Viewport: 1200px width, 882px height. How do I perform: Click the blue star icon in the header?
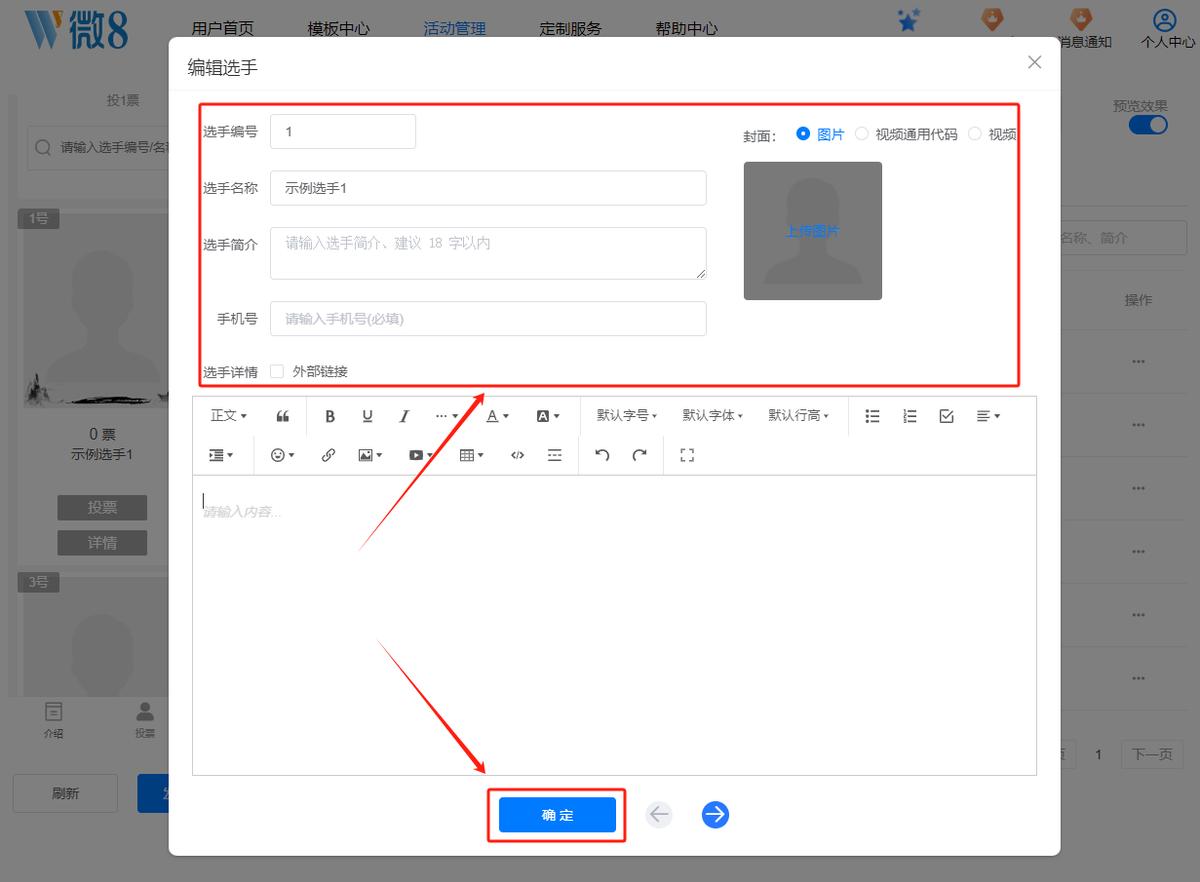coord(908,20)
